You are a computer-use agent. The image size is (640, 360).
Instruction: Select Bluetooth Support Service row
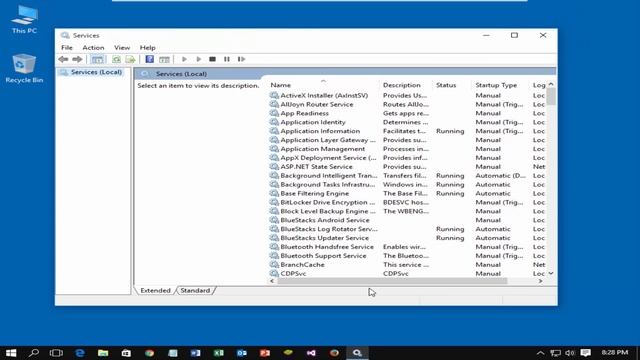[x=323, y=256]
